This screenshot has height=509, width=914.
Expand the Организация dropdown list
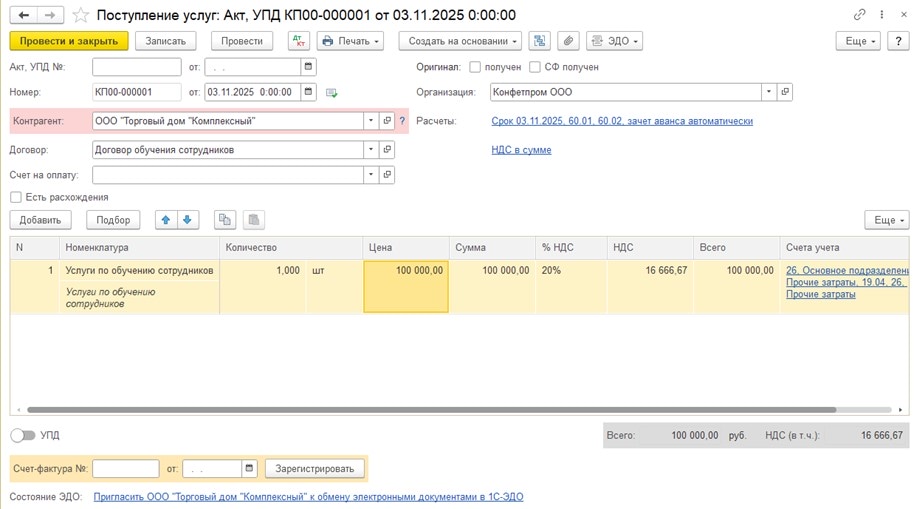click(x=768, y=92)
